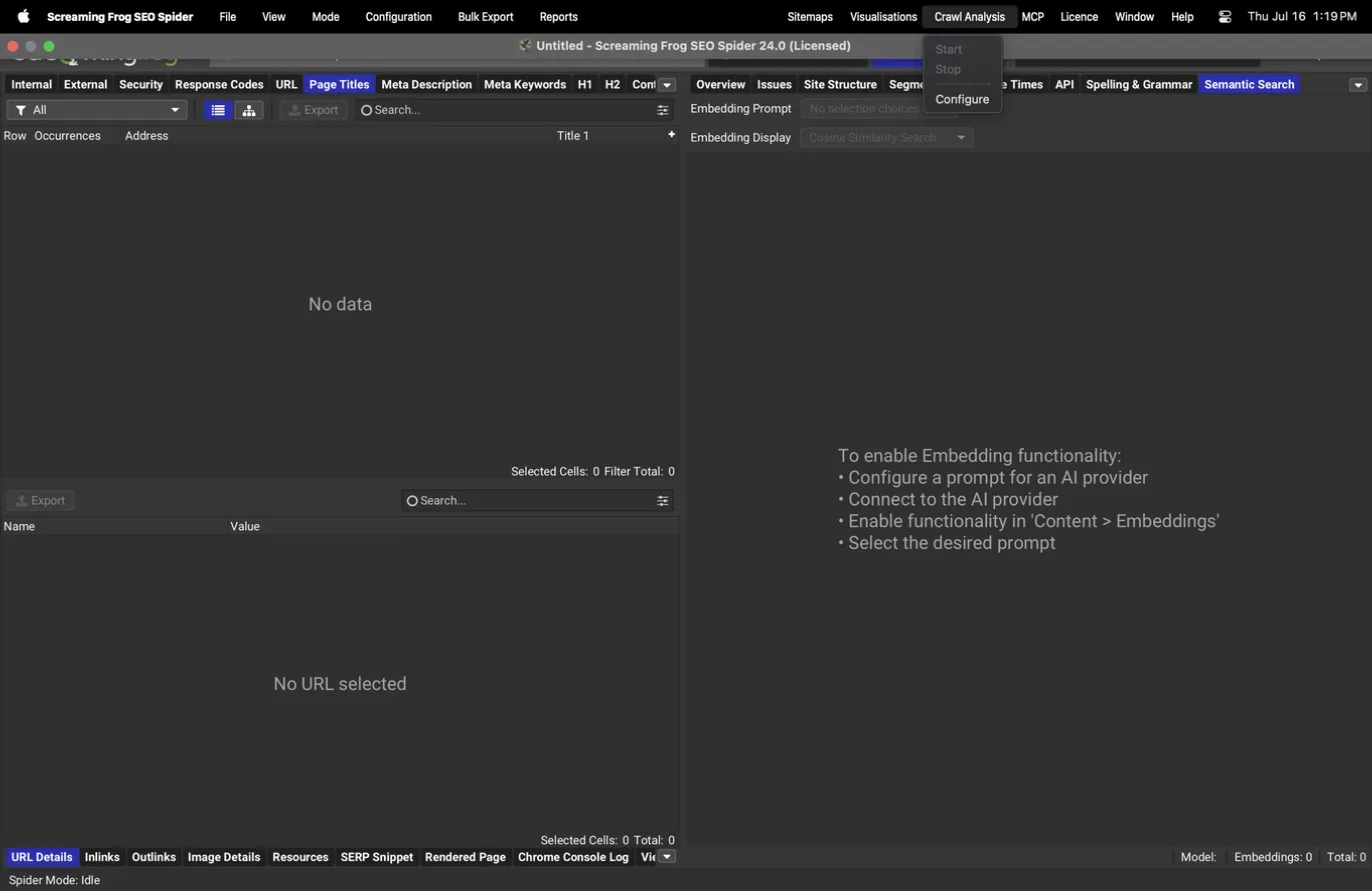Switch to the API tab
This screenshot has width=1372, height=891.
click(1064, 85)
